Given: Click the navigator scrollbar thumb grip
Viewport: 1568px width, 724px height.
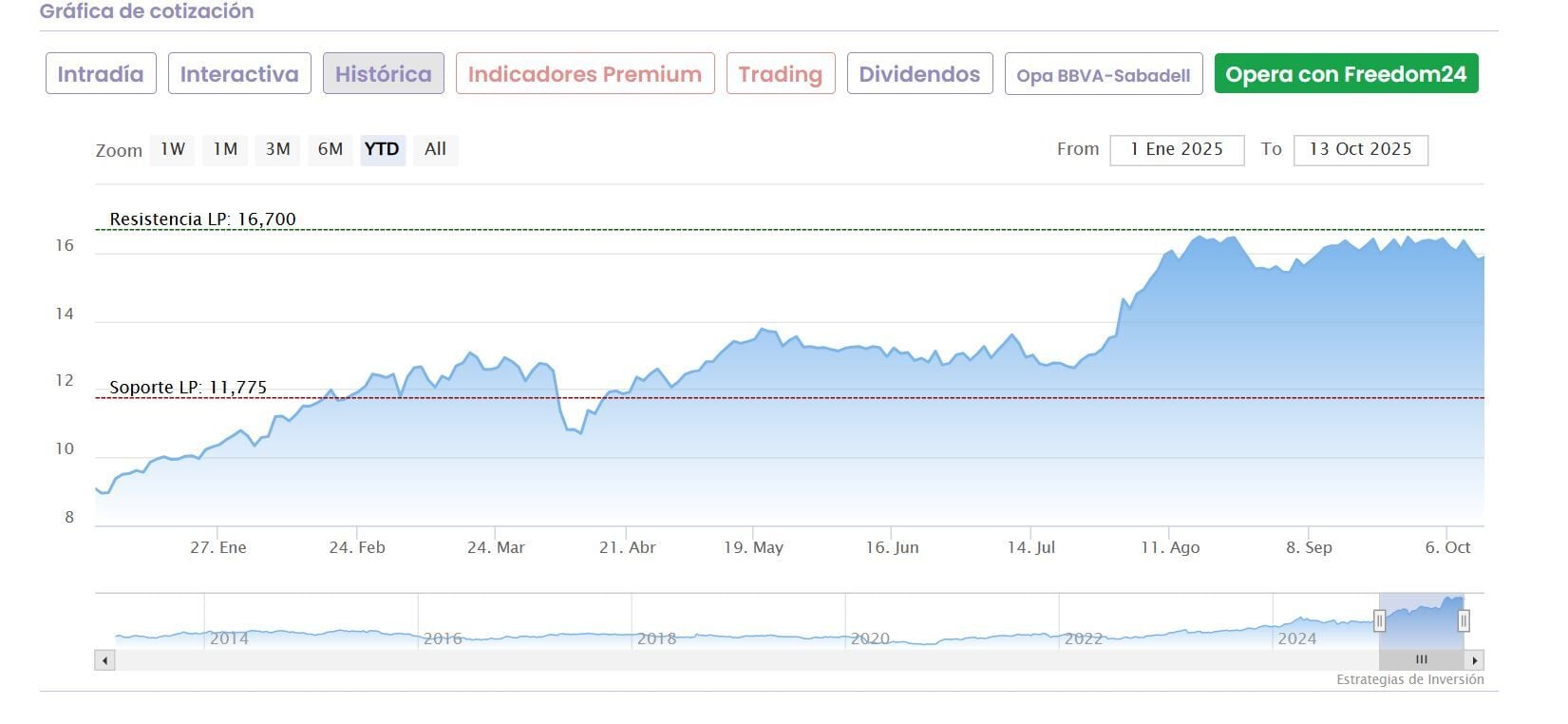Looking at the screenshot, I should pos(1421,659).
